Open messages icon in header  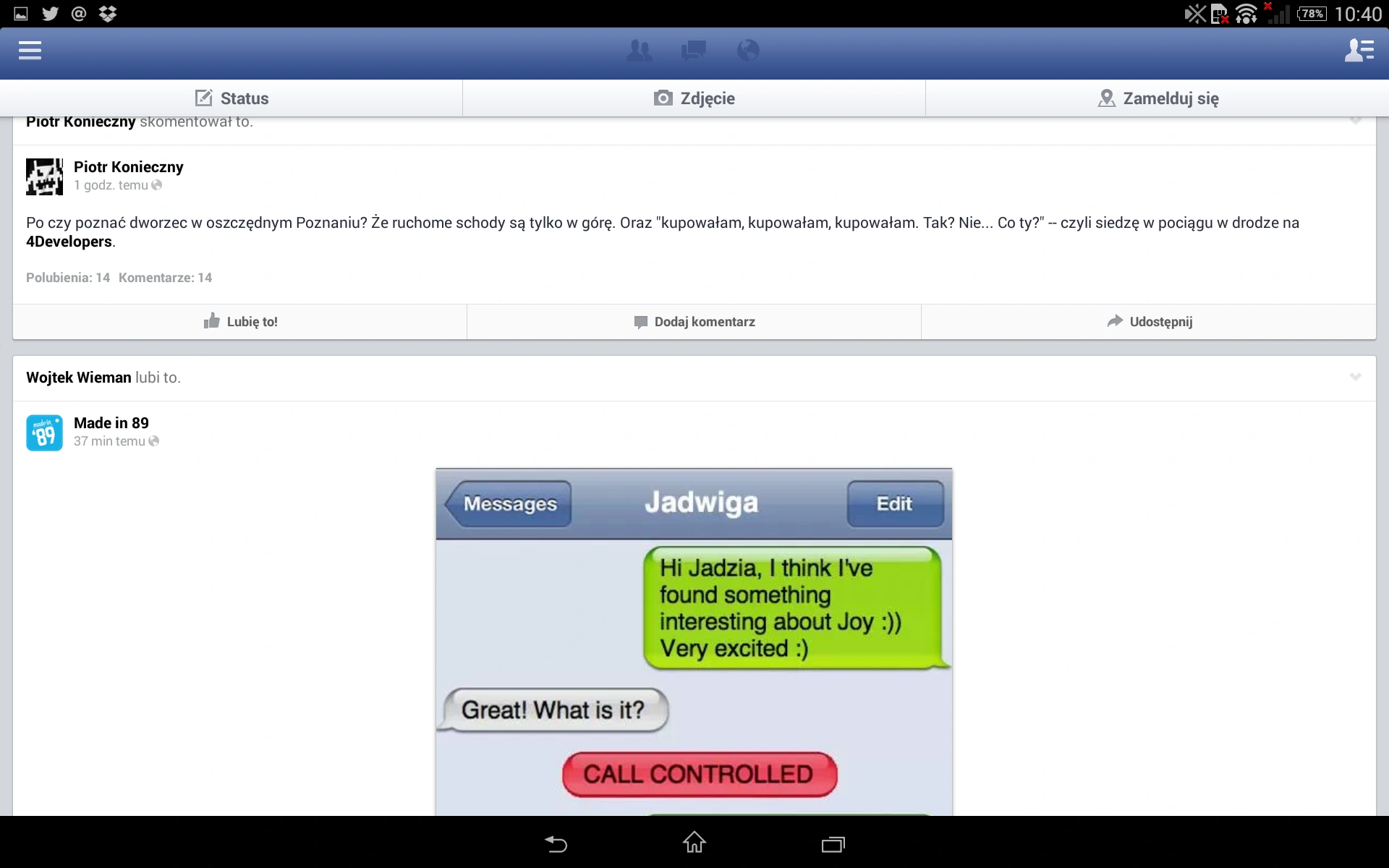pyautogui.click(x=694, y=51)
